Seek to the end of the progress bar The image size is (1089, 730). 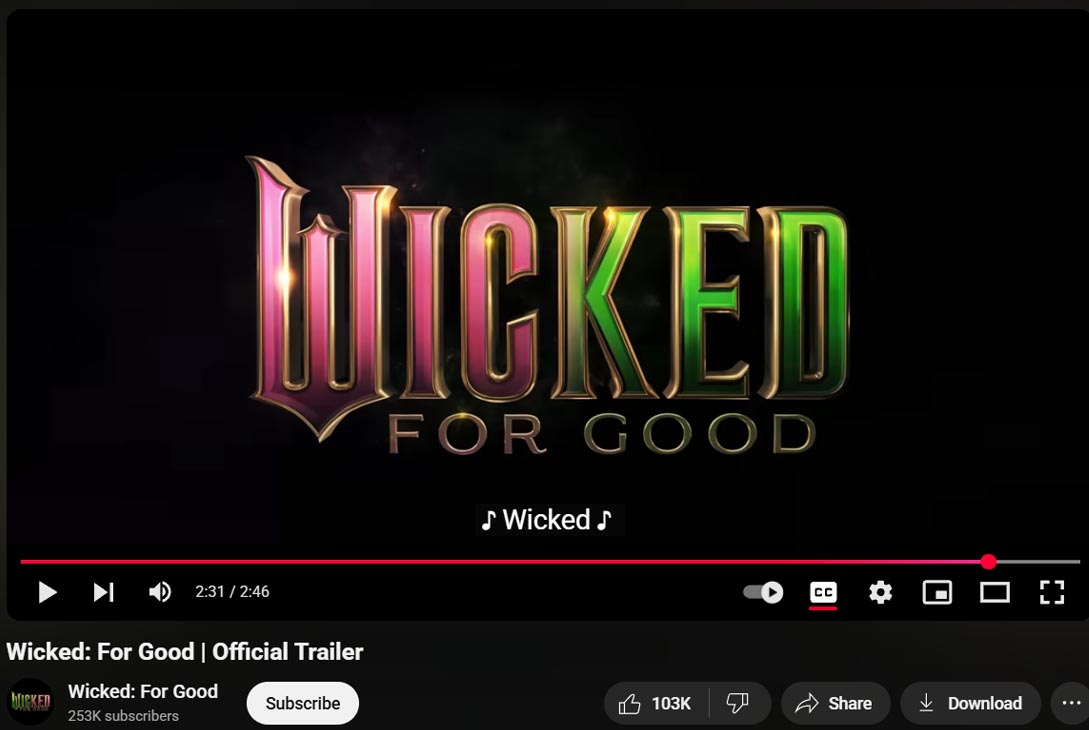point(1078,562)
